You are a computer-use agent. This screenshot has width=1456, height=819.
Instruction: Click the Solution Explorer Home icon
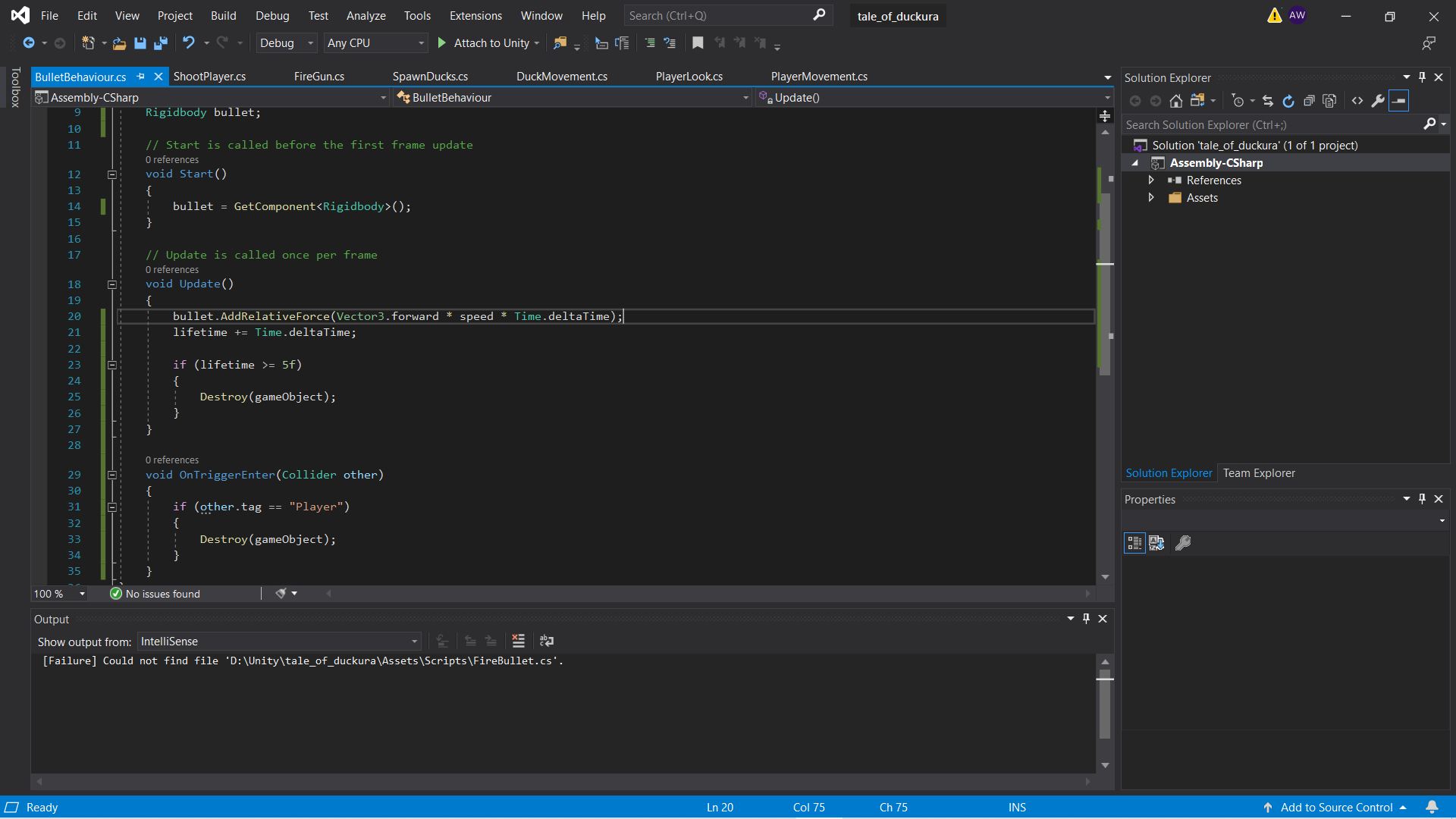coord(1175,101)
